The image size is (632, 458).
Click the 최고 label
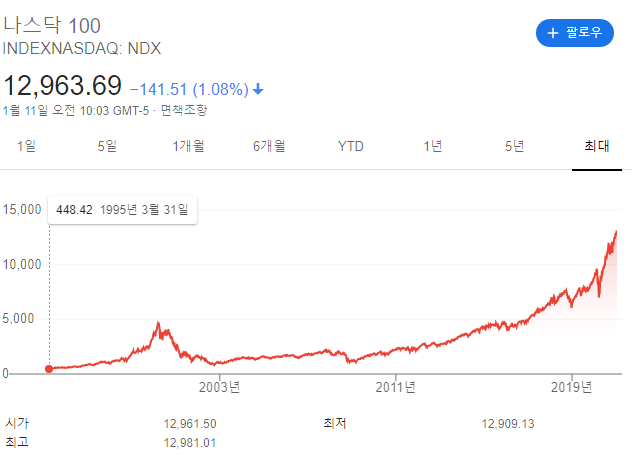[17, 442]
